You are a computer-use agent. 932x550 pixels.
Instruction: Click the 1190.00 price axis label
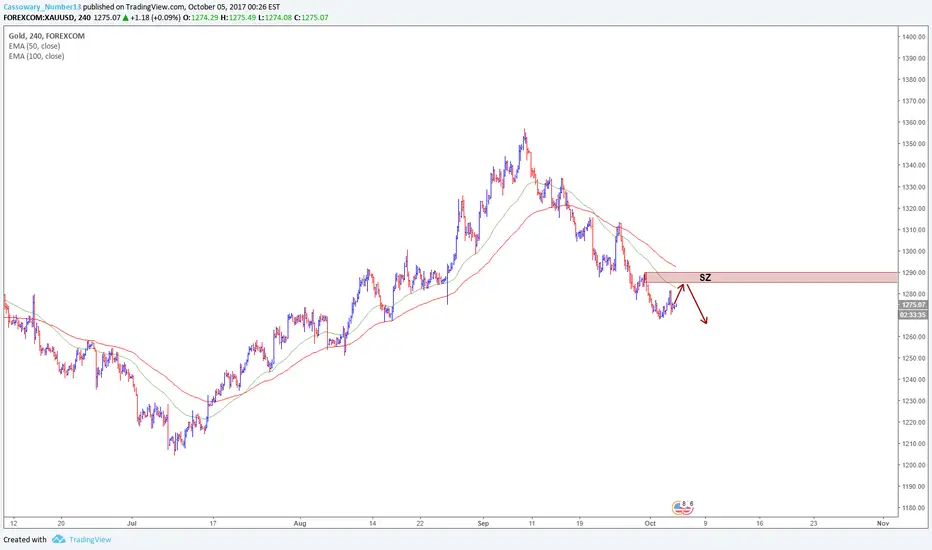click(x=914, y=486)
